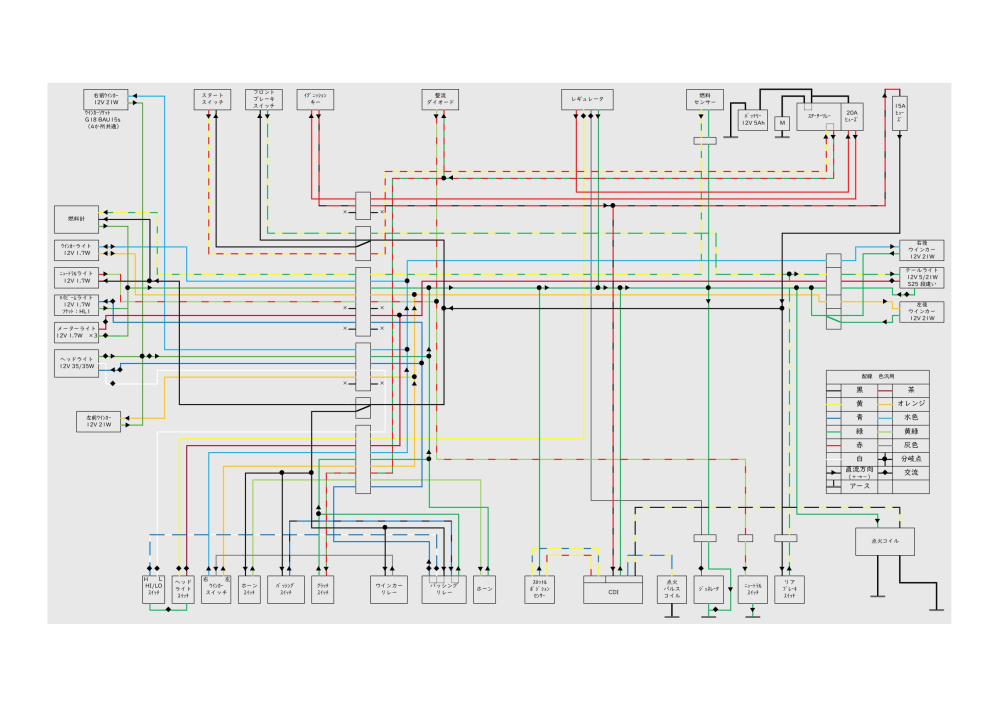Click the ホーン box at bottom
The height and width of the screenshot is (707, 999).
[484, 590]
